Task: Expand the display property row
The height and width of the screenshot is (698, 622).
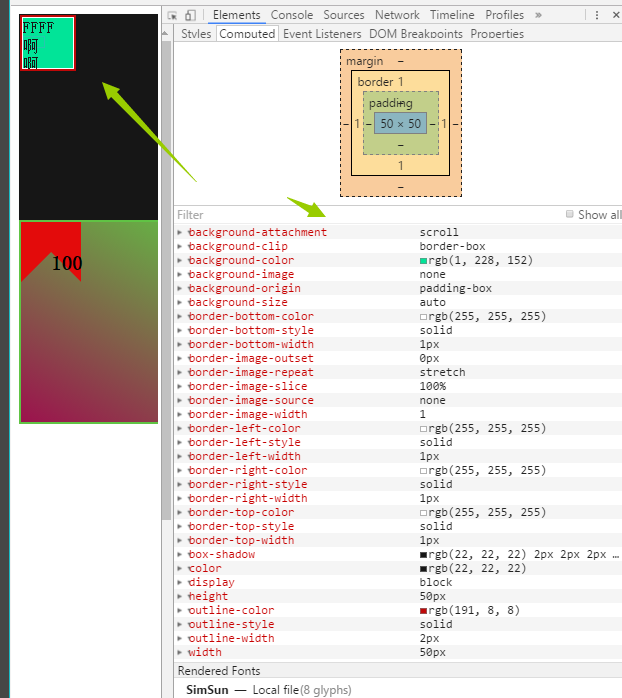Action: pos(179,582)
